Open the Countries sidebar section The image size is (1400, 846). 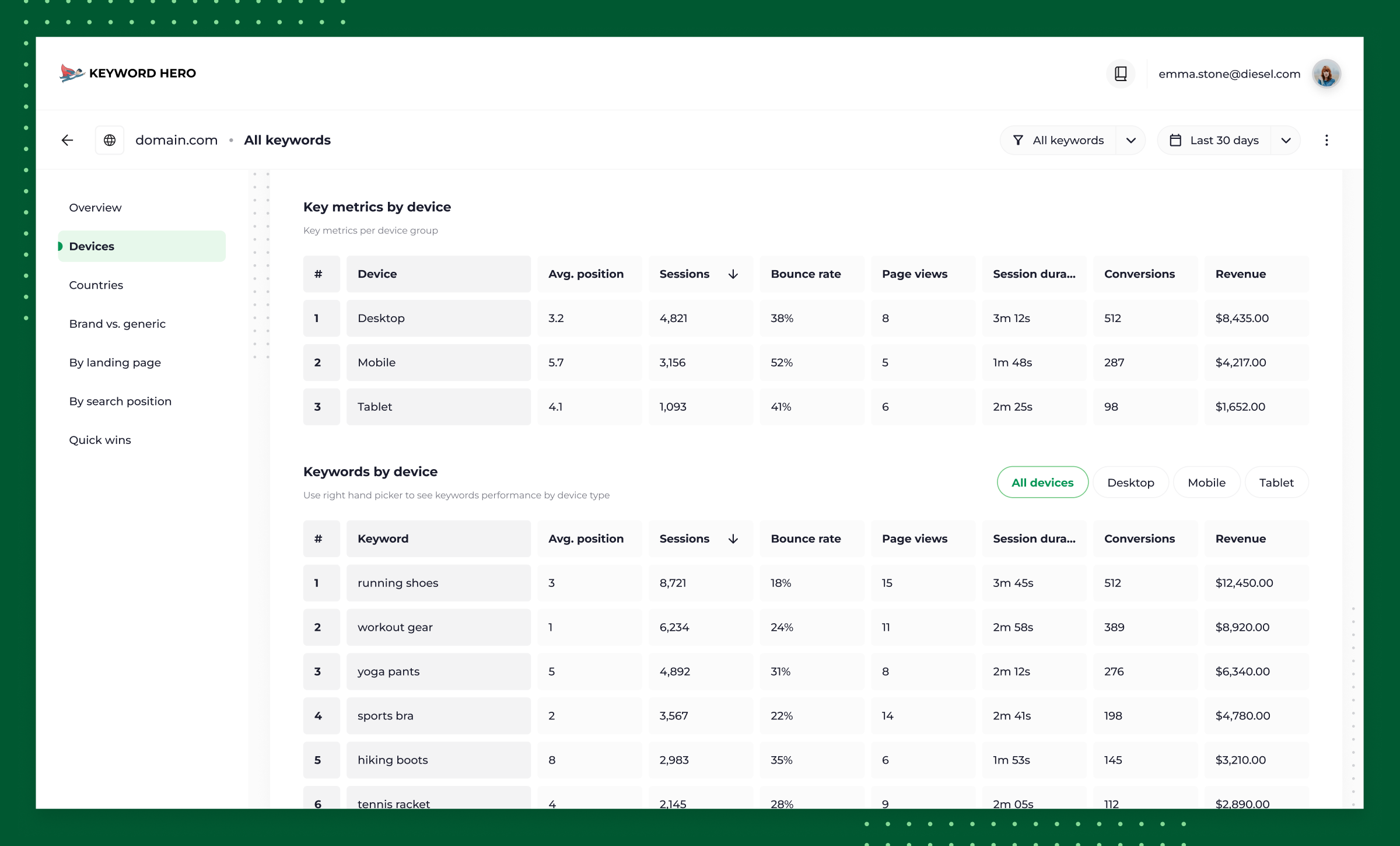(142, 285)
